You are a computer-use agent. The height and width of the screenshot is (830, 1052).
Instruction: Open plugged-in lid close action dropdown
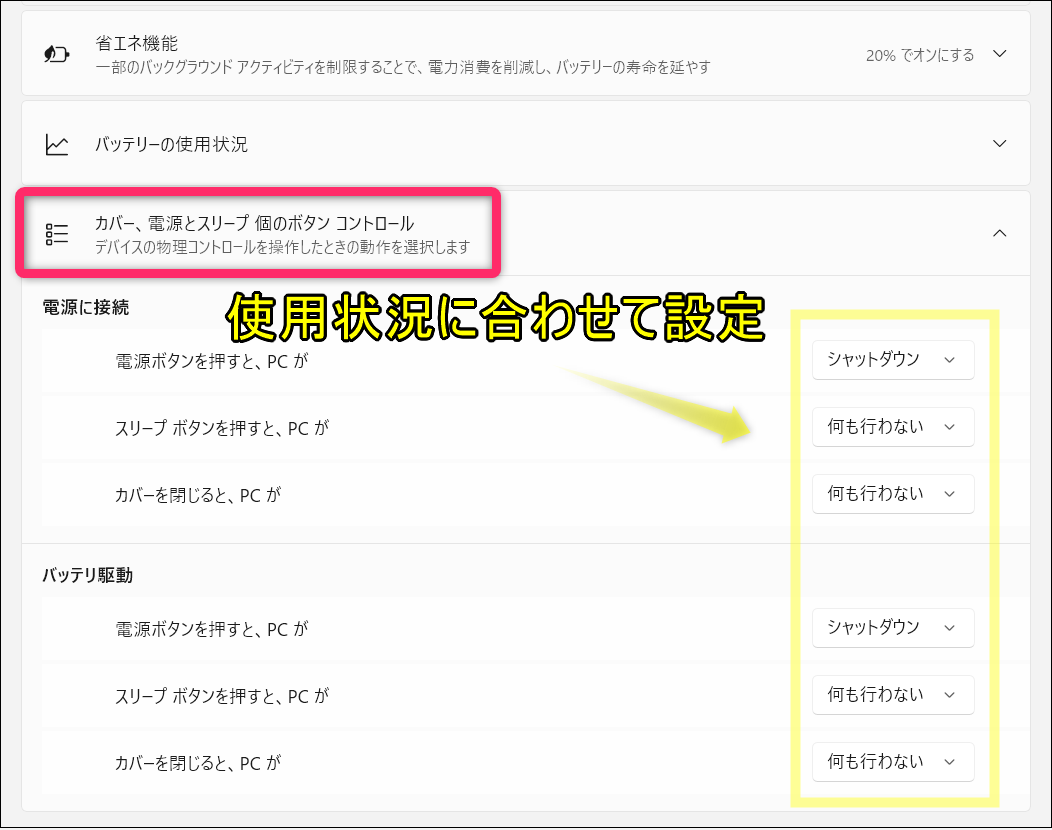pyautogui.click(x=892, y=493)
